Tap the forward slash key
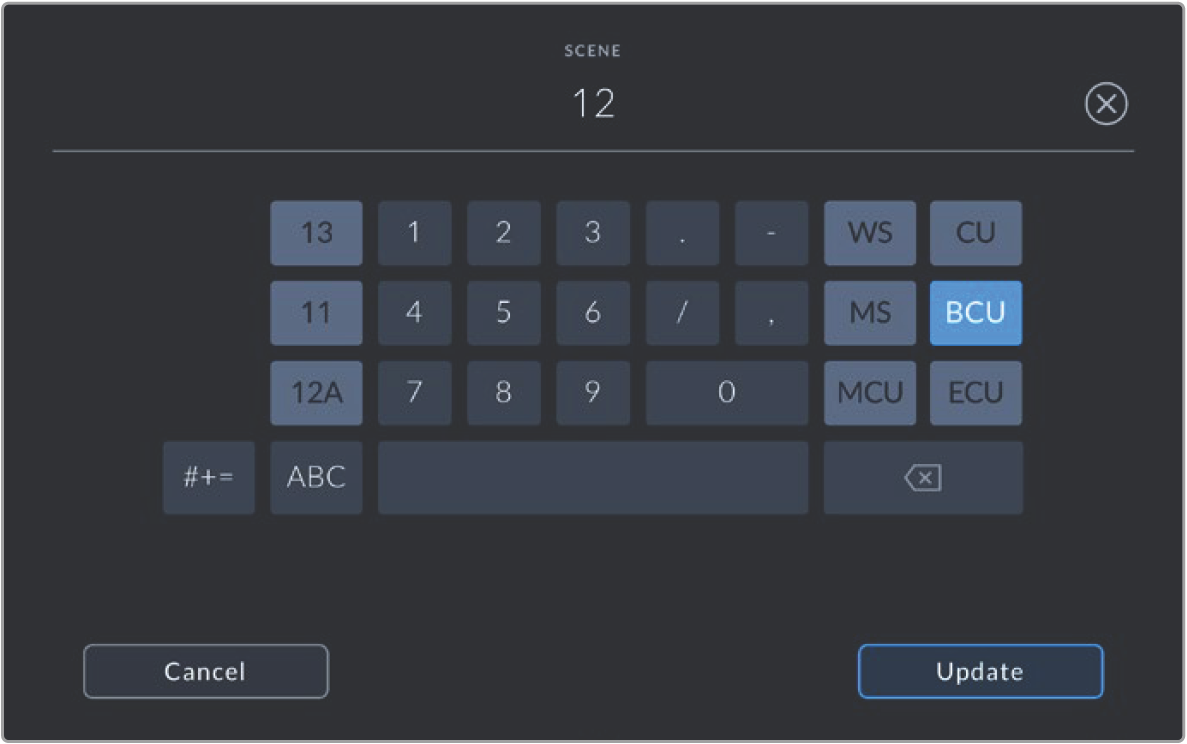Viewport: 1187px width, 744px height. tap(682, 313)
